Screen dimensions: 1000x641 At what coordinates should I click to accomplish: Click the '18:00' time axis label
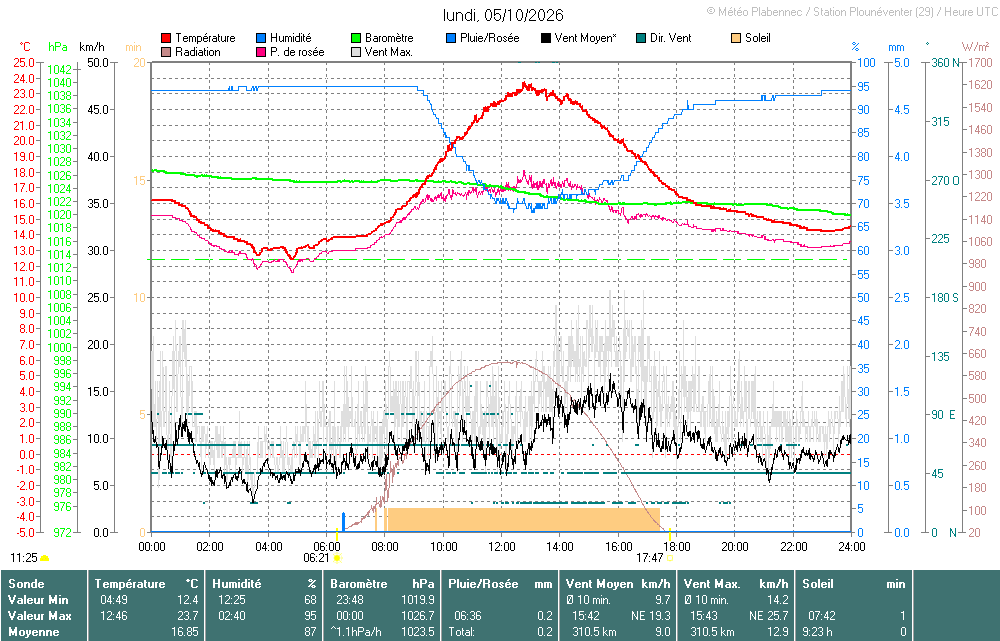click(677, 547)
